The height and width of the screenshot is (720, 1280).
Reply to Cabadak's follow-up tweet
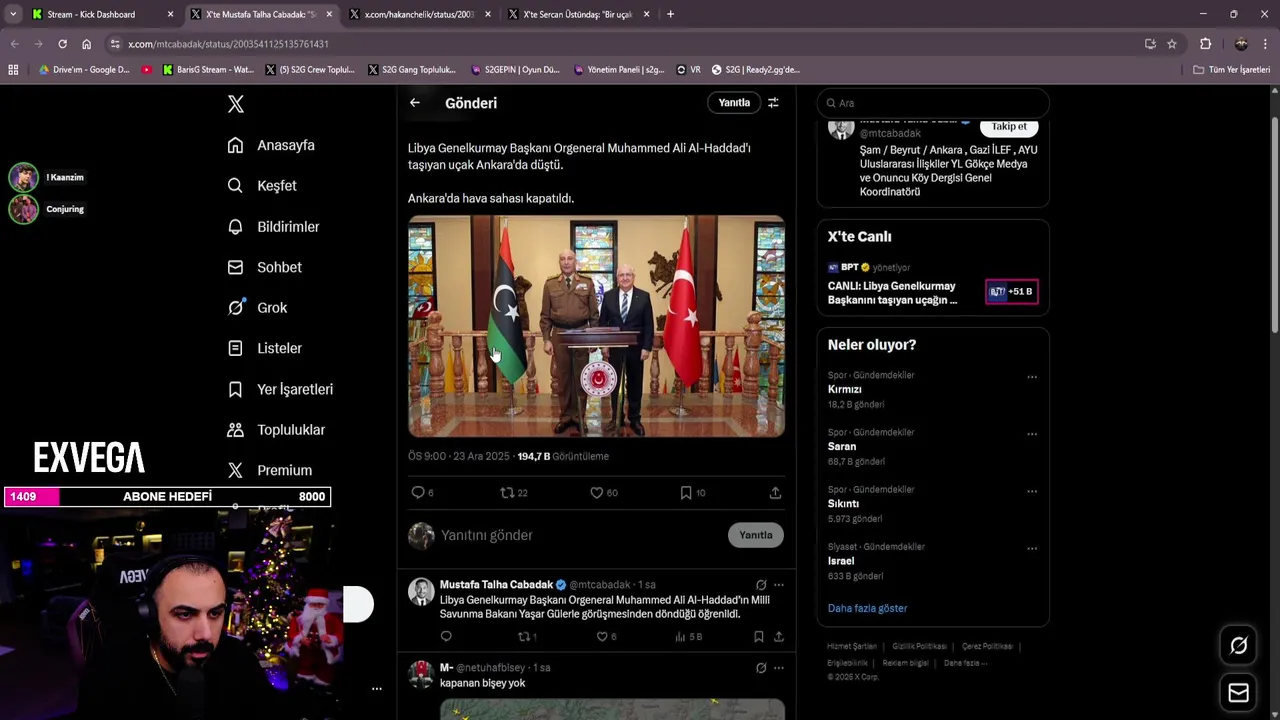(446, 636)
